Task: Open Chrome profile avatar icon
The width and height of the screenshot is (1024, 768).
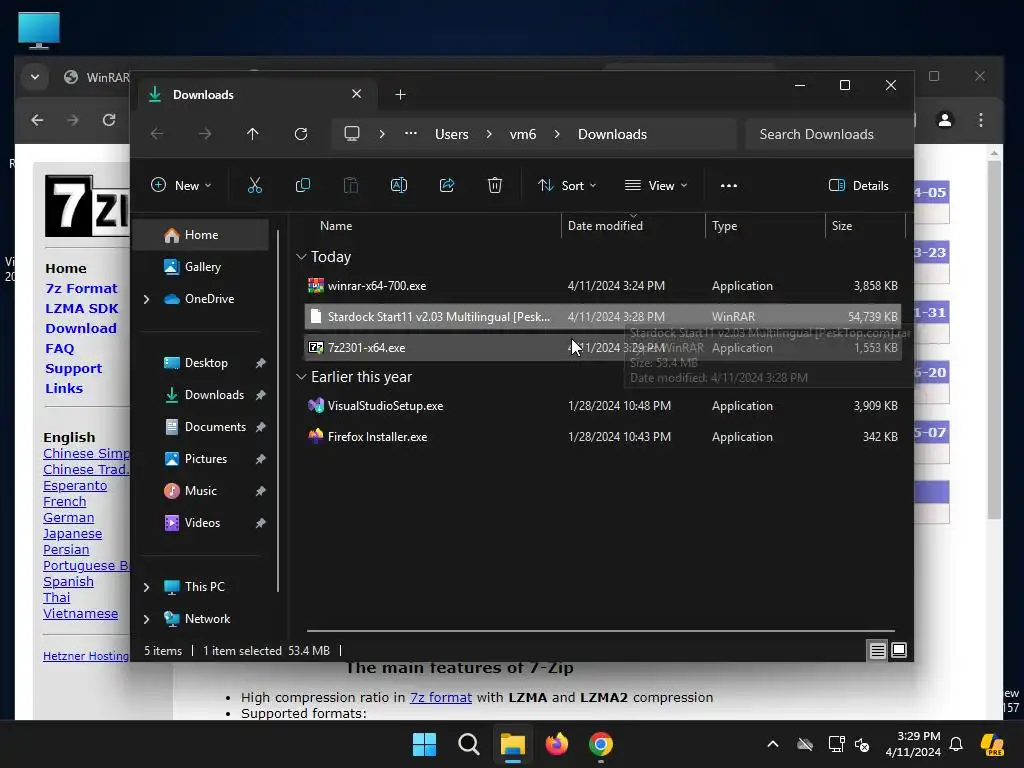Action: 945,120
